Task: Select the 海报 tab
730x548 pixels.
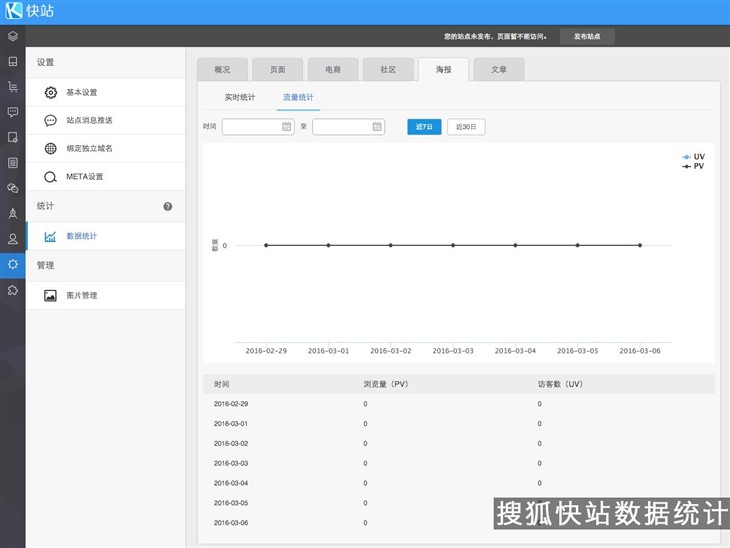Action: [x=443, y=70]
